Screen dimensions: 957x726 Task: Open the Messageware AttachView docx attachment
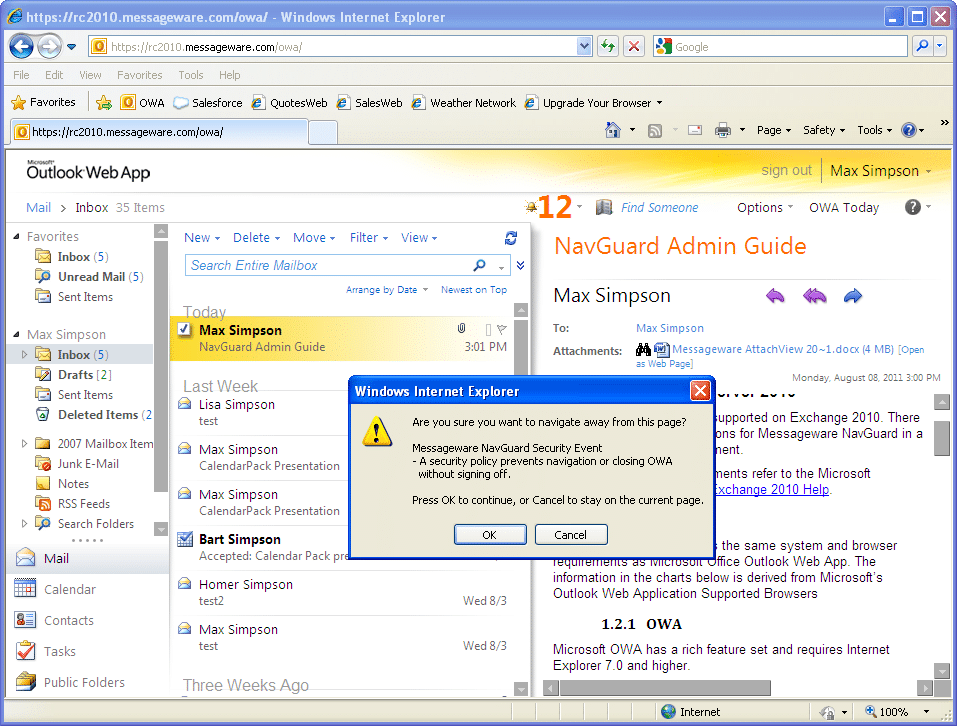(782, 350)
